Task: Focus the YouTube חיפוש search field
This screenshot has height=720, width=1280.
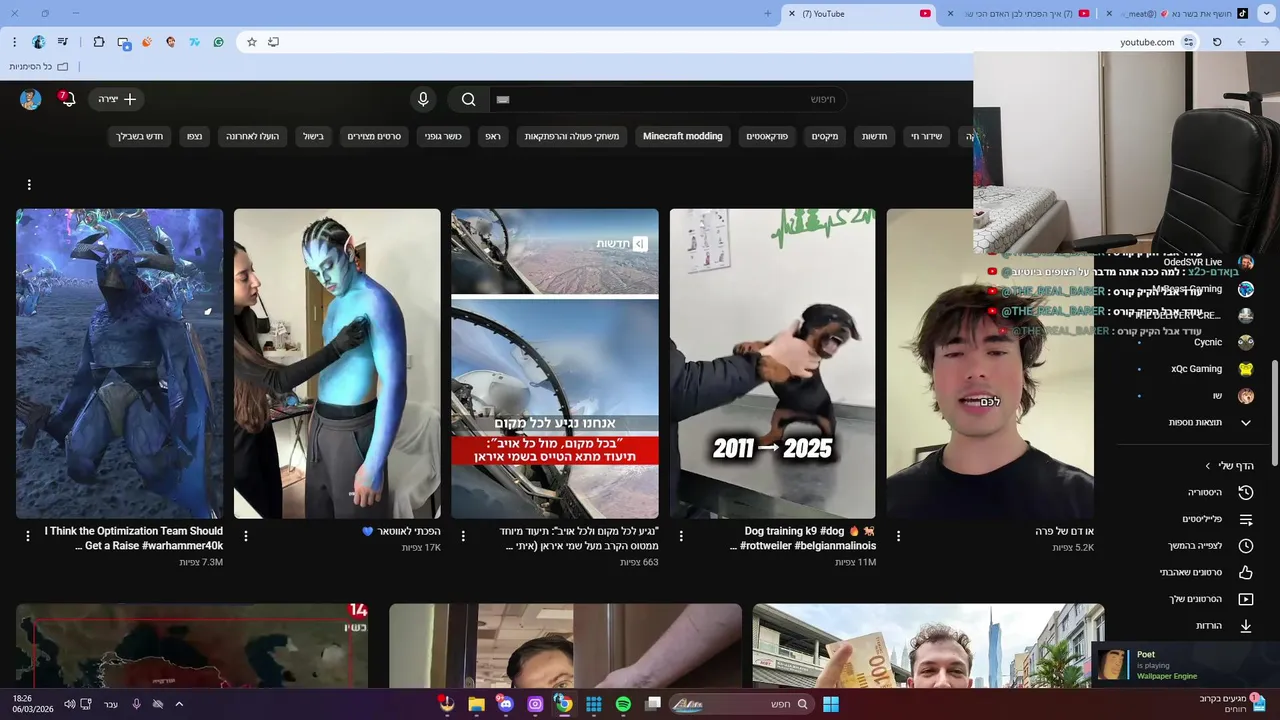Action: (668, 99)
